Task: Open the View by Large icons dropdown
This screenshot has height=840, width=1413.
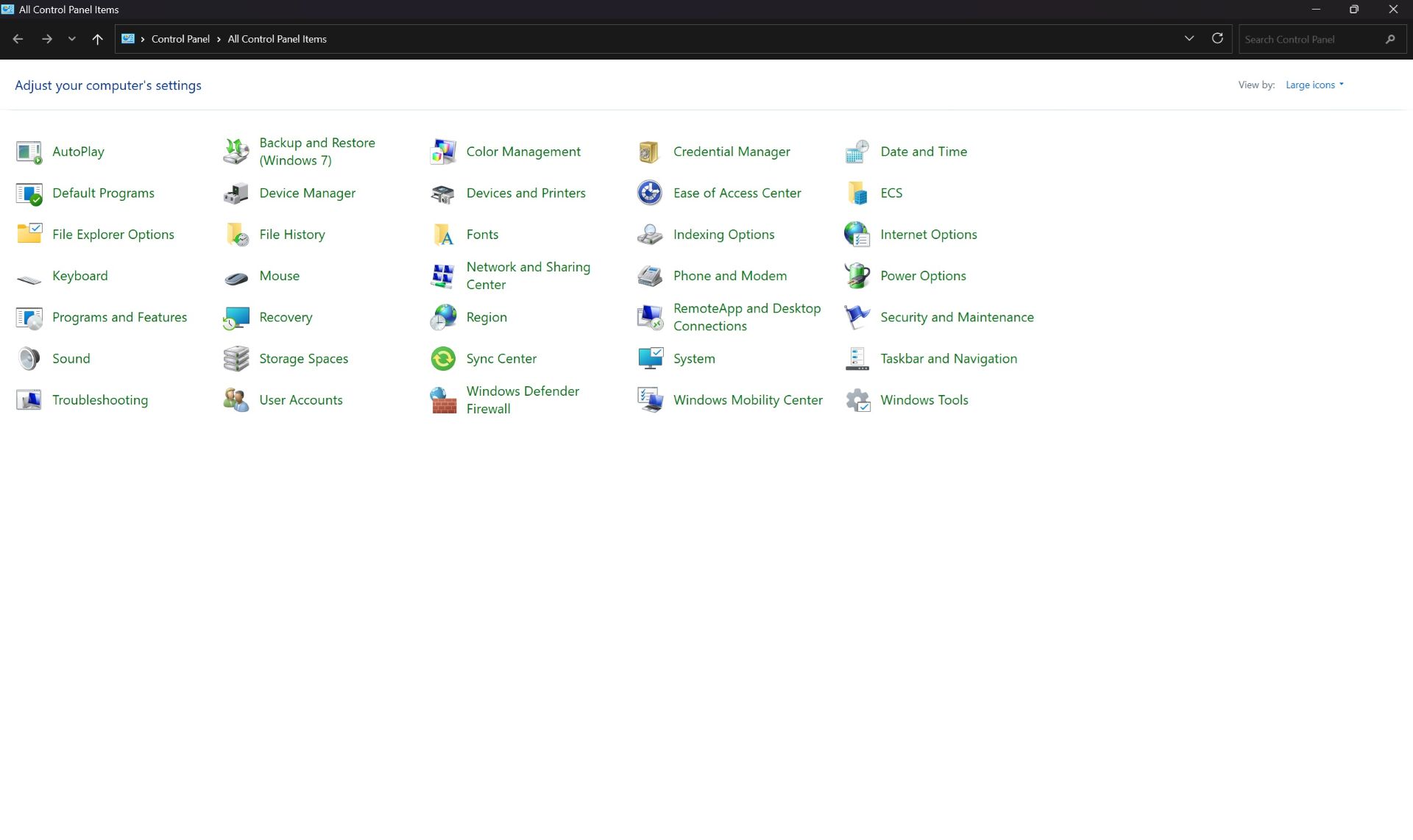Action: pyautogui.click(x=1314, y=85)
